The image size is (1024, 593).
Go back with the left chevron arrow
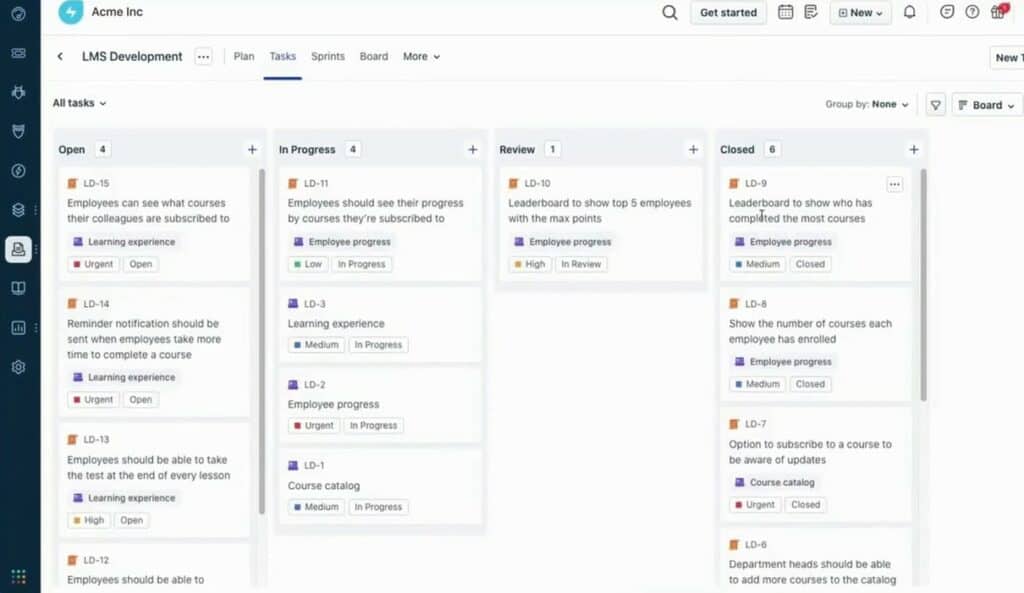pyautogui.click(x=60, y=56)
